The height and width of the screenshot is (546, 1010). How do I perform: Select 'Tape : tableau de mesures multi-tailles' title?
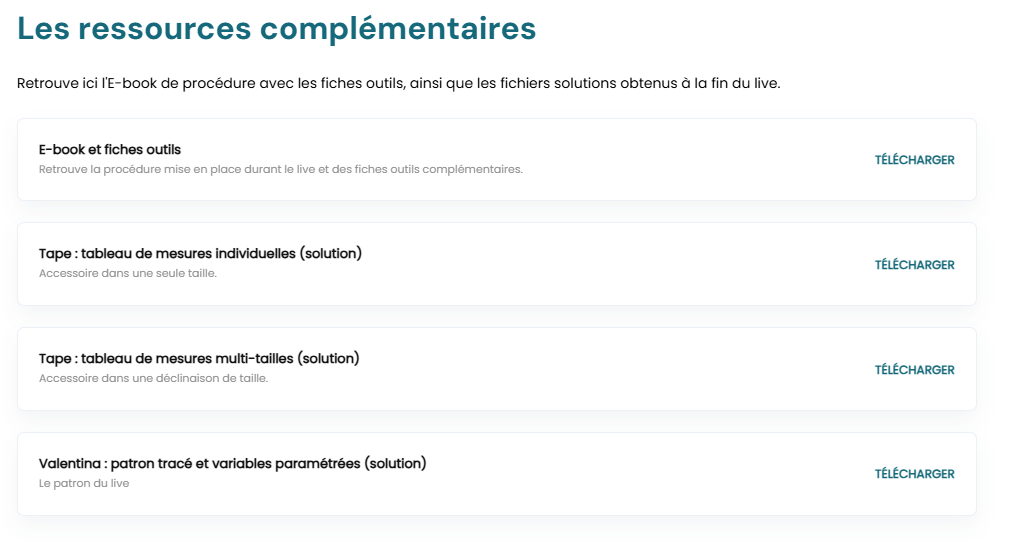199,358
